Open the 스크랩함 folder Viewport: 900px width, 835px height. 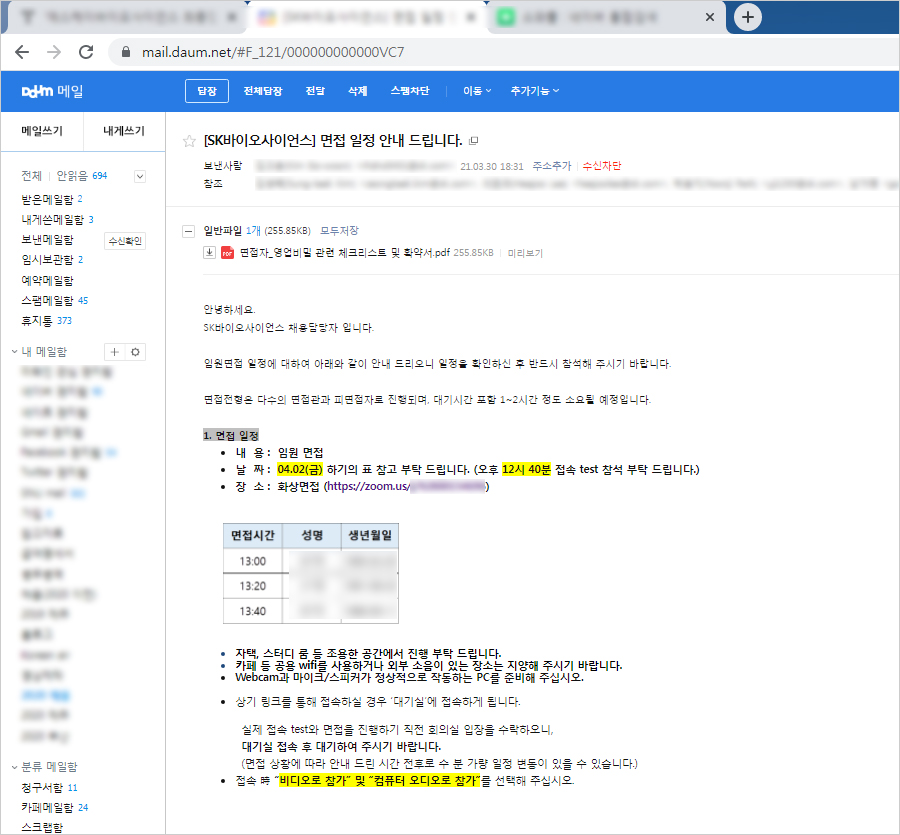42,828
